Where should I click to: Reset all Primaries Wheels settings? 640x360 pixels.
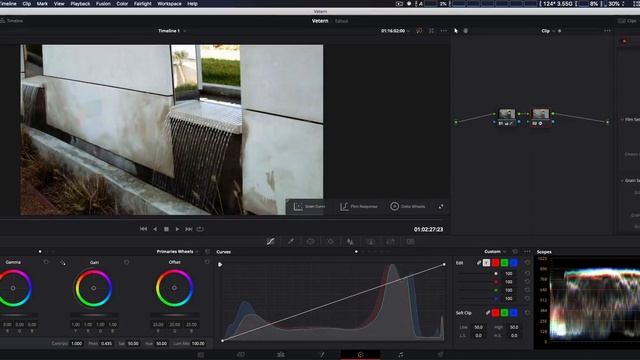coord(207,252)
